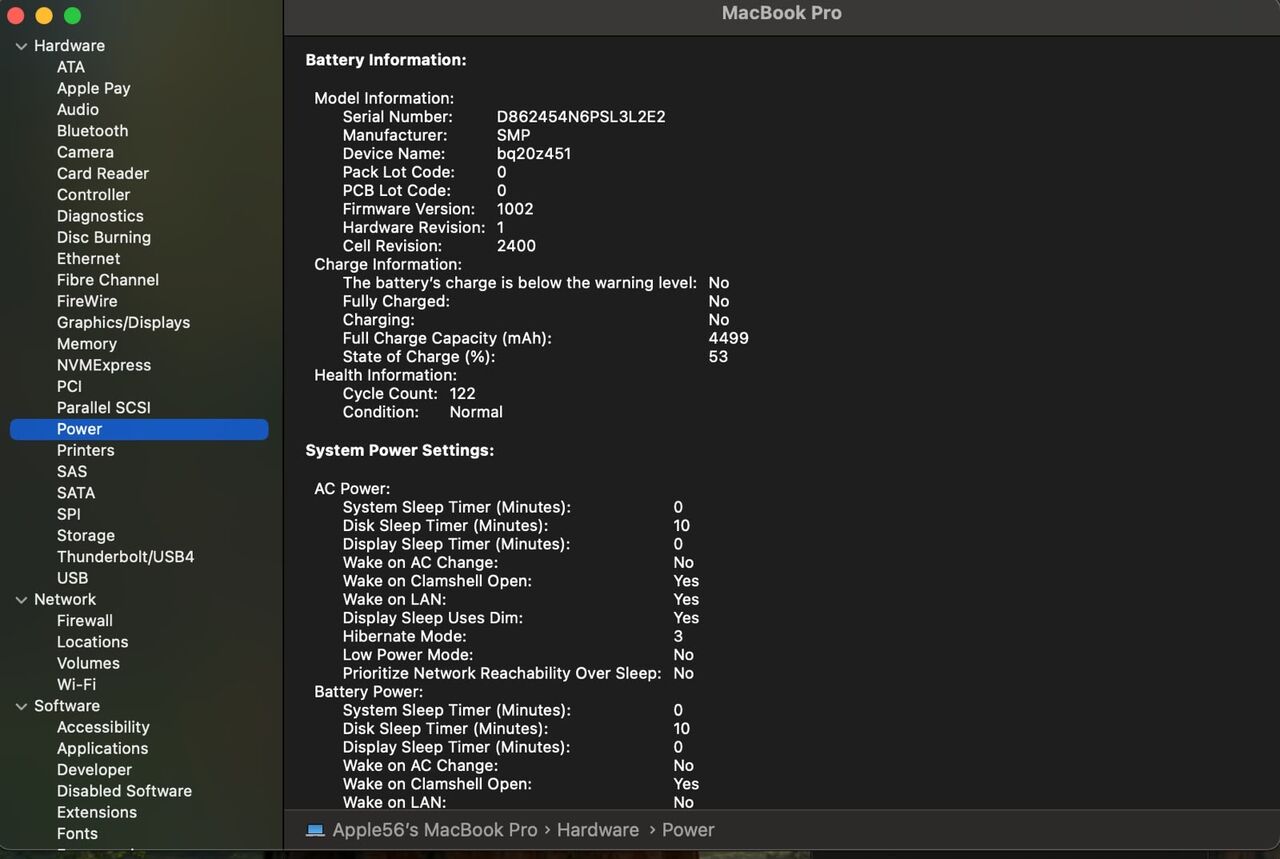Image resolution: width=1280 pixels, height=859 pixels.
Task: Click the Manufacturer value SMP
Action: click(514, 135)
